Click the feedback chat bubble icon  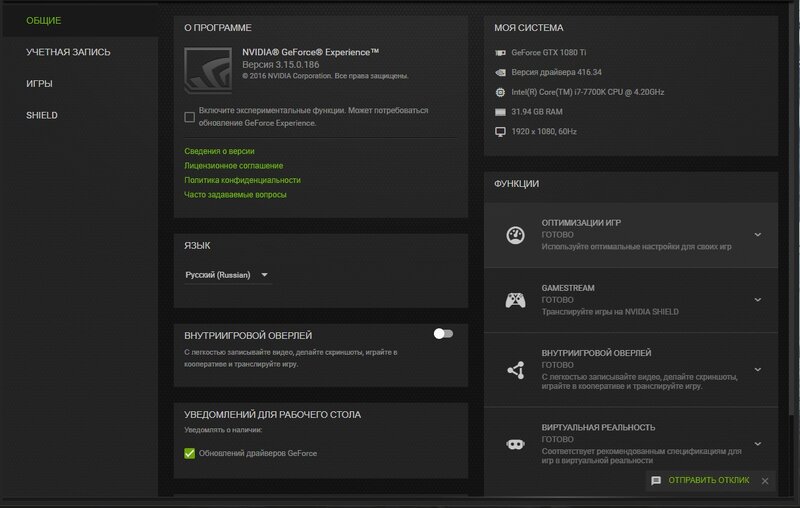656,481
